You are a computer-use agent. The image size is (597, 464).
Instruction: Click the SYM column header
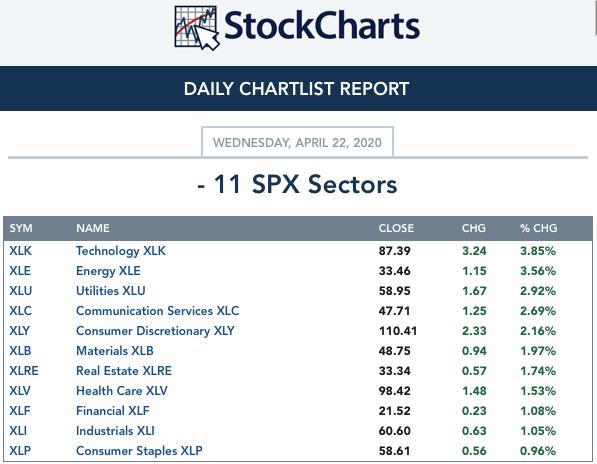(21, 228)
